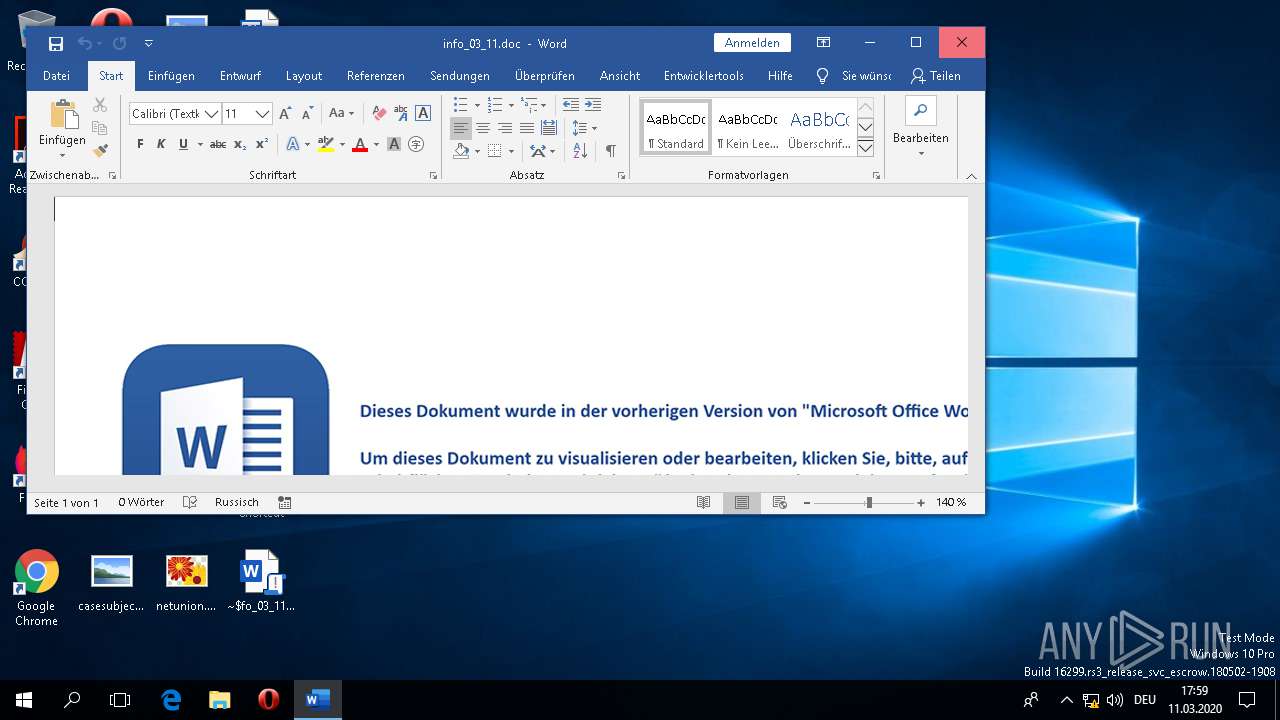Open the Schriftart dialog launcher
1280x720 pixels.
pyautogui.click(x=433, y=175)
